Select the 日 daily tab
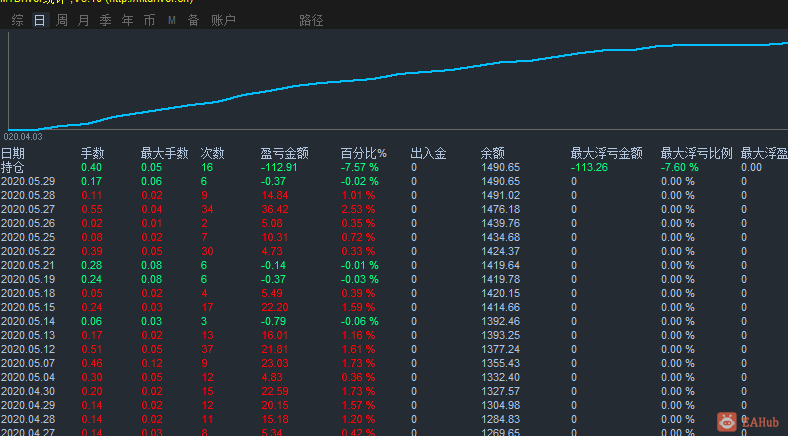The image size is (788, 437). point(40,20)
